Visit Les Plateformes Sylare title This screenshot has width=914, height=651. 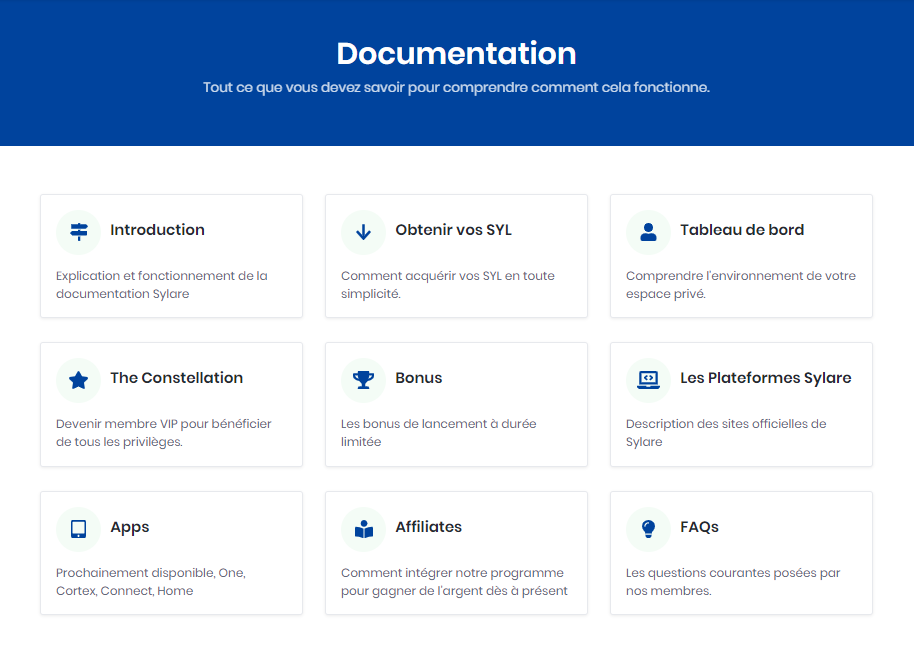tap(765, 378)
